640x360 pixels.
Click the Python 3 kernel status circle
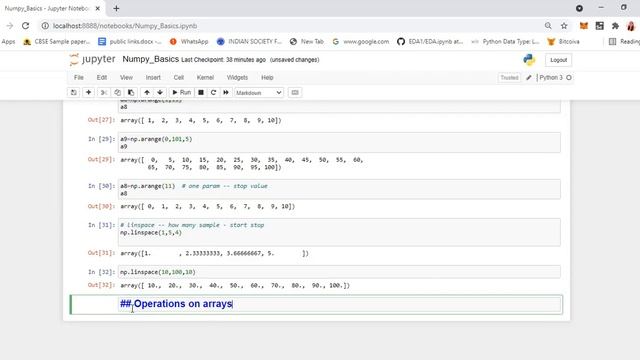(569, 78)
